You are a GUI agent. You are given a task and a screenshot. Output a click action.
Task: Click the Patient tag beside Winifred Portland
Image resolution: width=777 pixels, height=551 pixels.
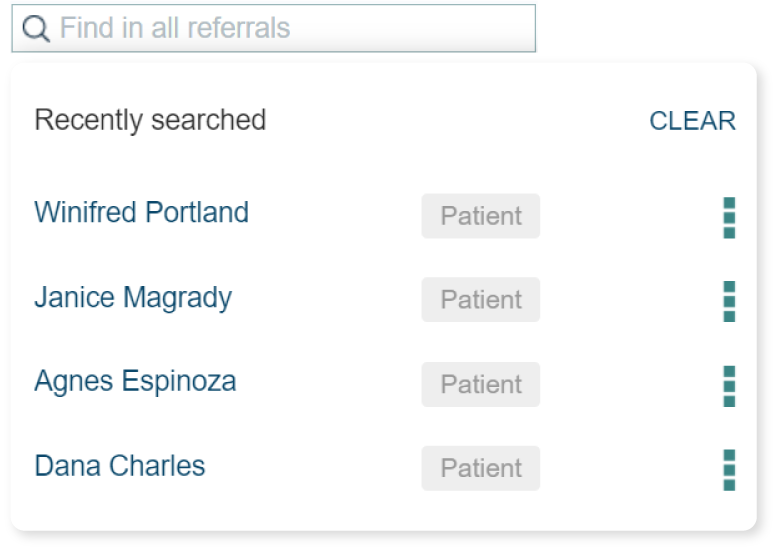481,216
